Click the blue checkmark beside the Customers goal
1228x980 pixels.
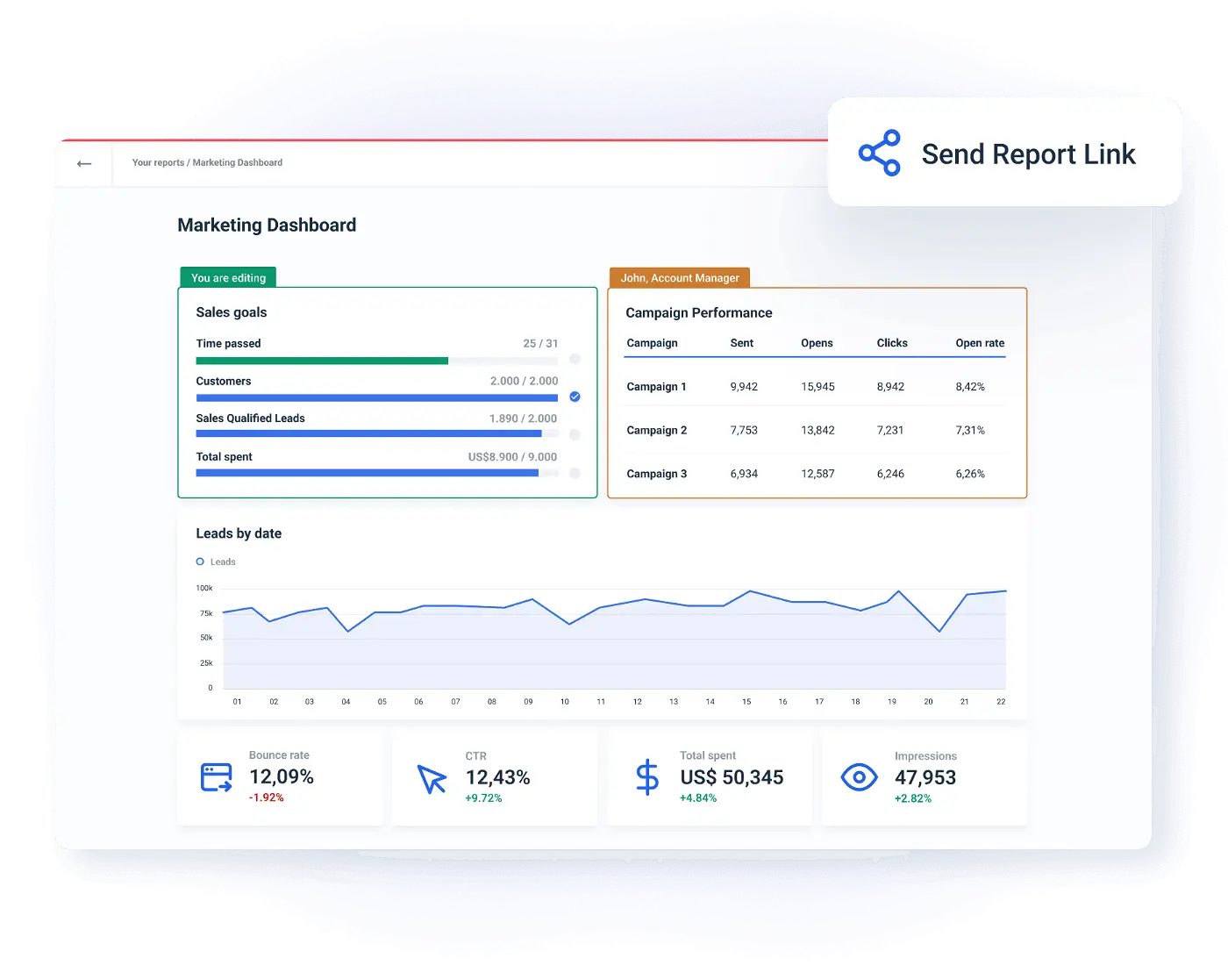(575, 397)
